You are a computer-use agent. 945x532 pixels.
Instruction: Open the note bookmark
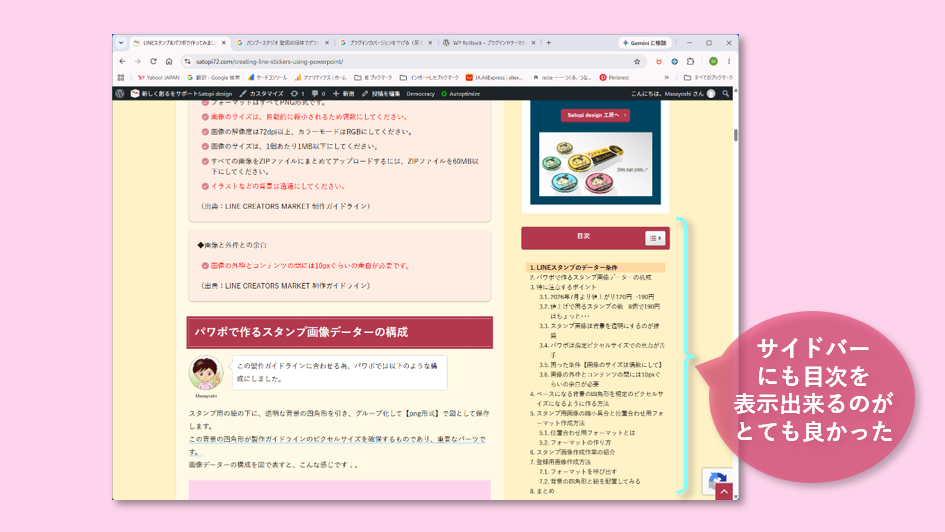click(562, 78)
